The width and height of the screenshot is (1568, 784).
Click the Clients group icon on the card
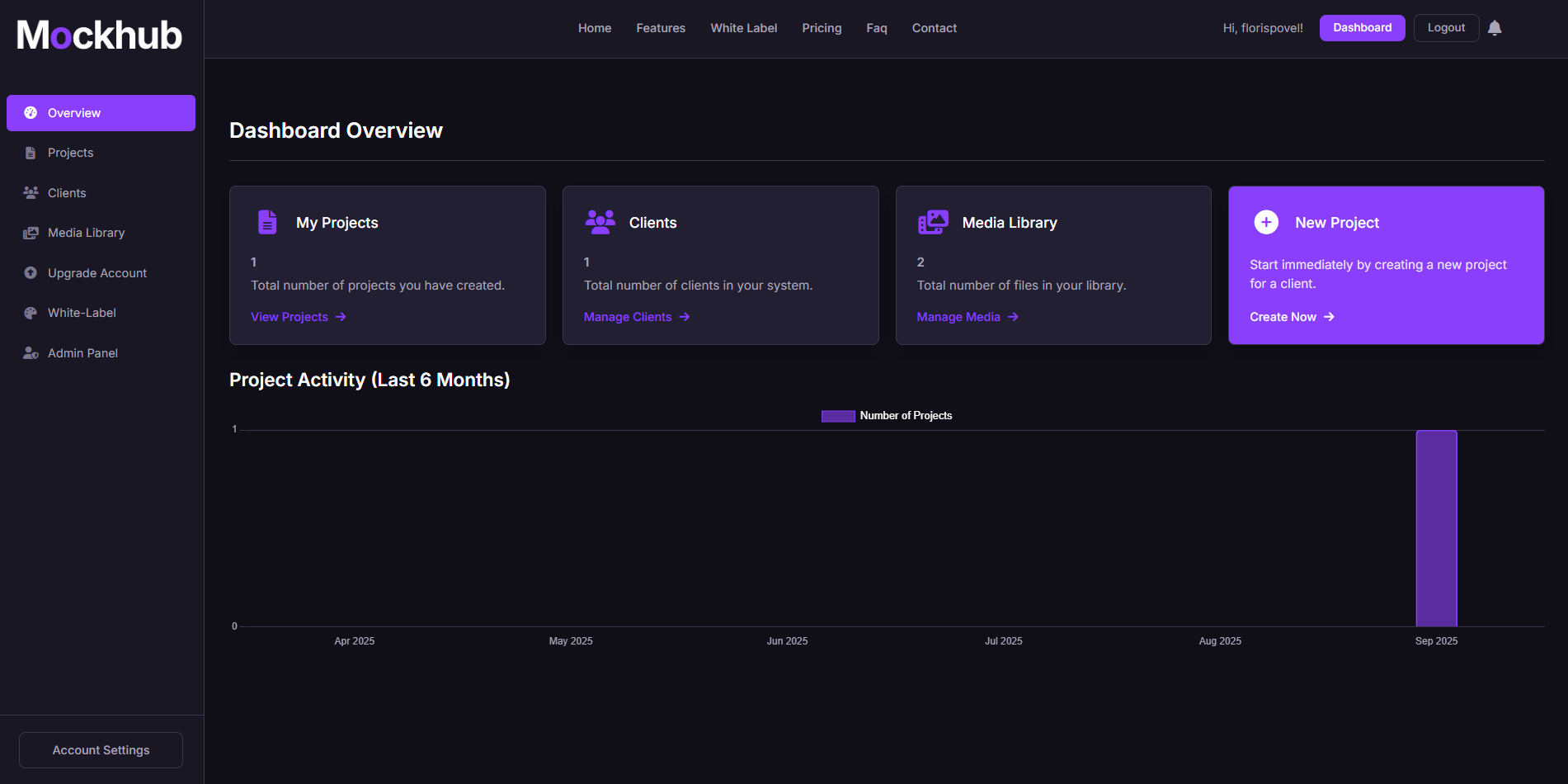600,221
